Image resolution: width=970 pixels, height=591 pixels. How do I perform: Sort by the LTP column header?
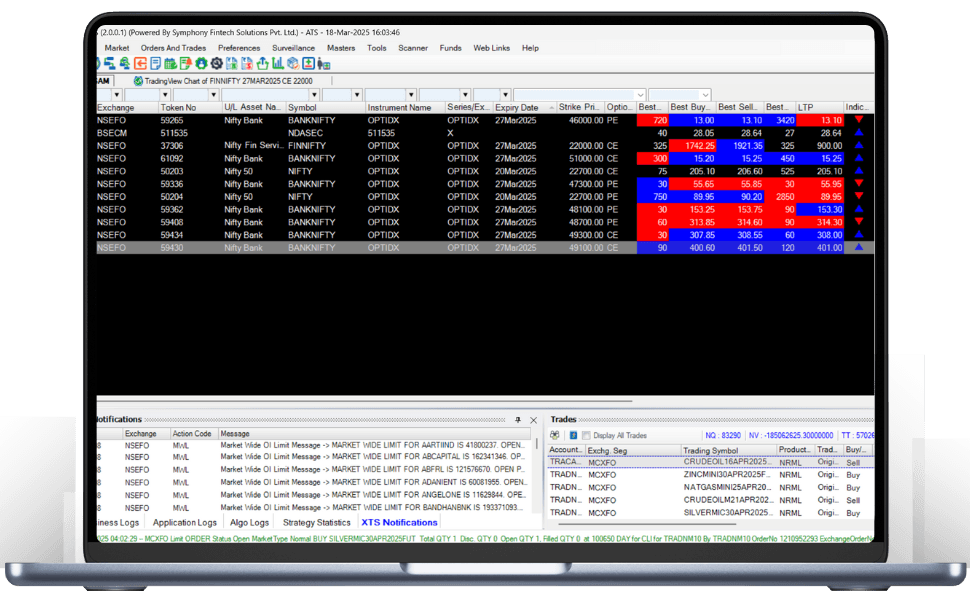818,107
